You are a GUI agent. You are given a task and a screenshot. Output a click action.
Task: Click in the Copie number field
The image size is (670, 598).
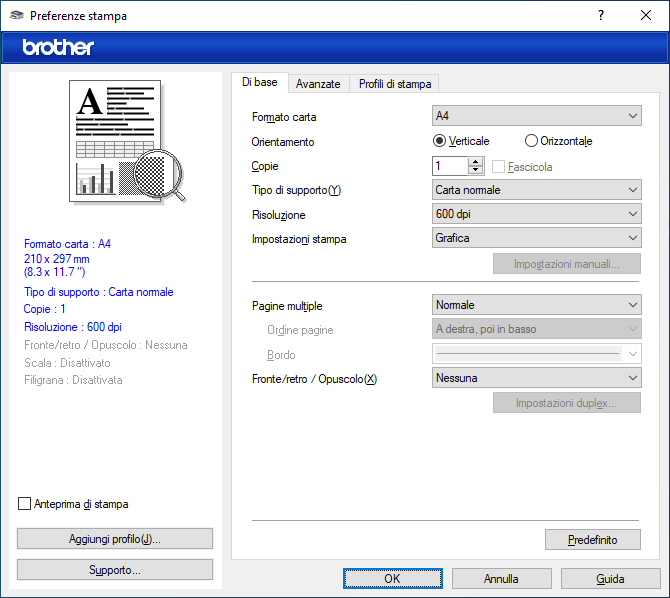click(449, 166)
